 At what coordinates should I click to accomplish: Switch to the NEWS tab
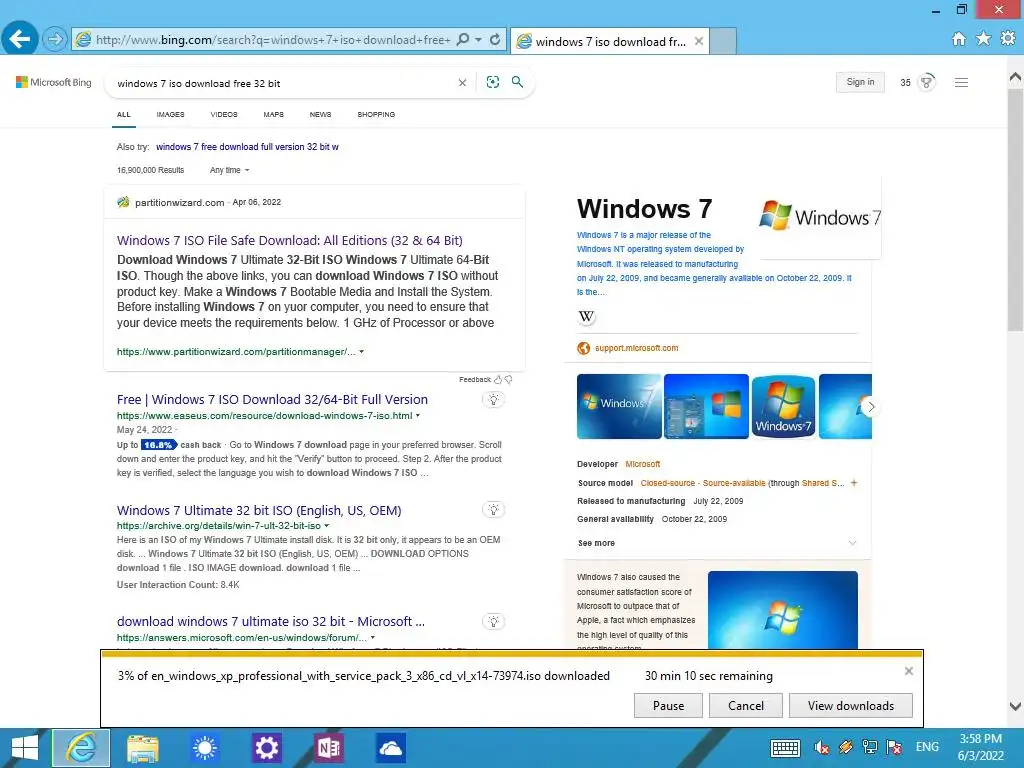pyautogui.click(x=320, y=114)
